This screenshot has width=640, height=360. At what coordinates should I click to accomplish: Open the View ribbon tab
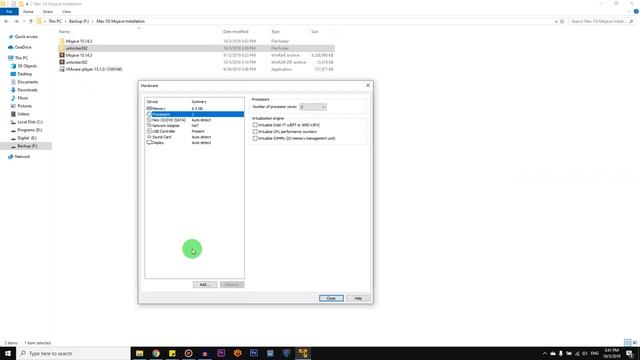click(66, 11)
